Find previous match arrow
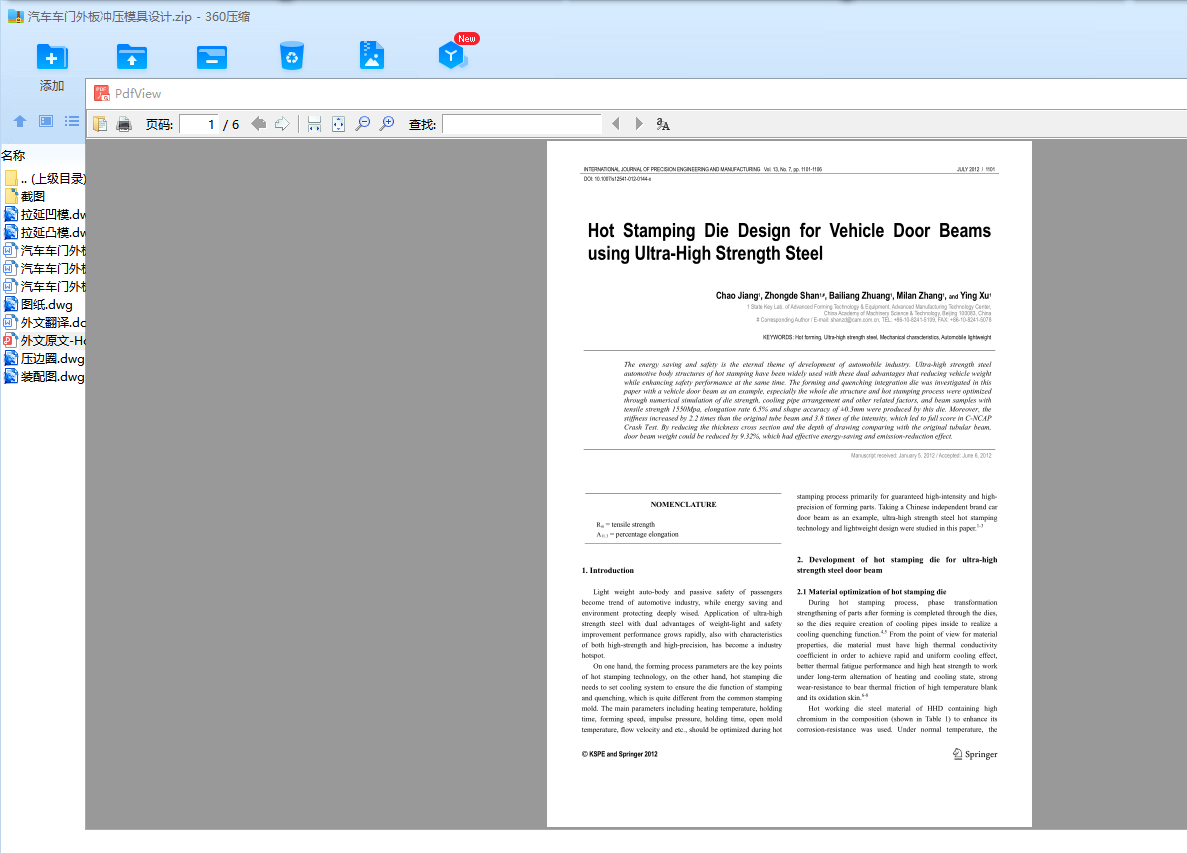Image resolution: width=1187 pixels, height=853 pixels. click(615, 123)
